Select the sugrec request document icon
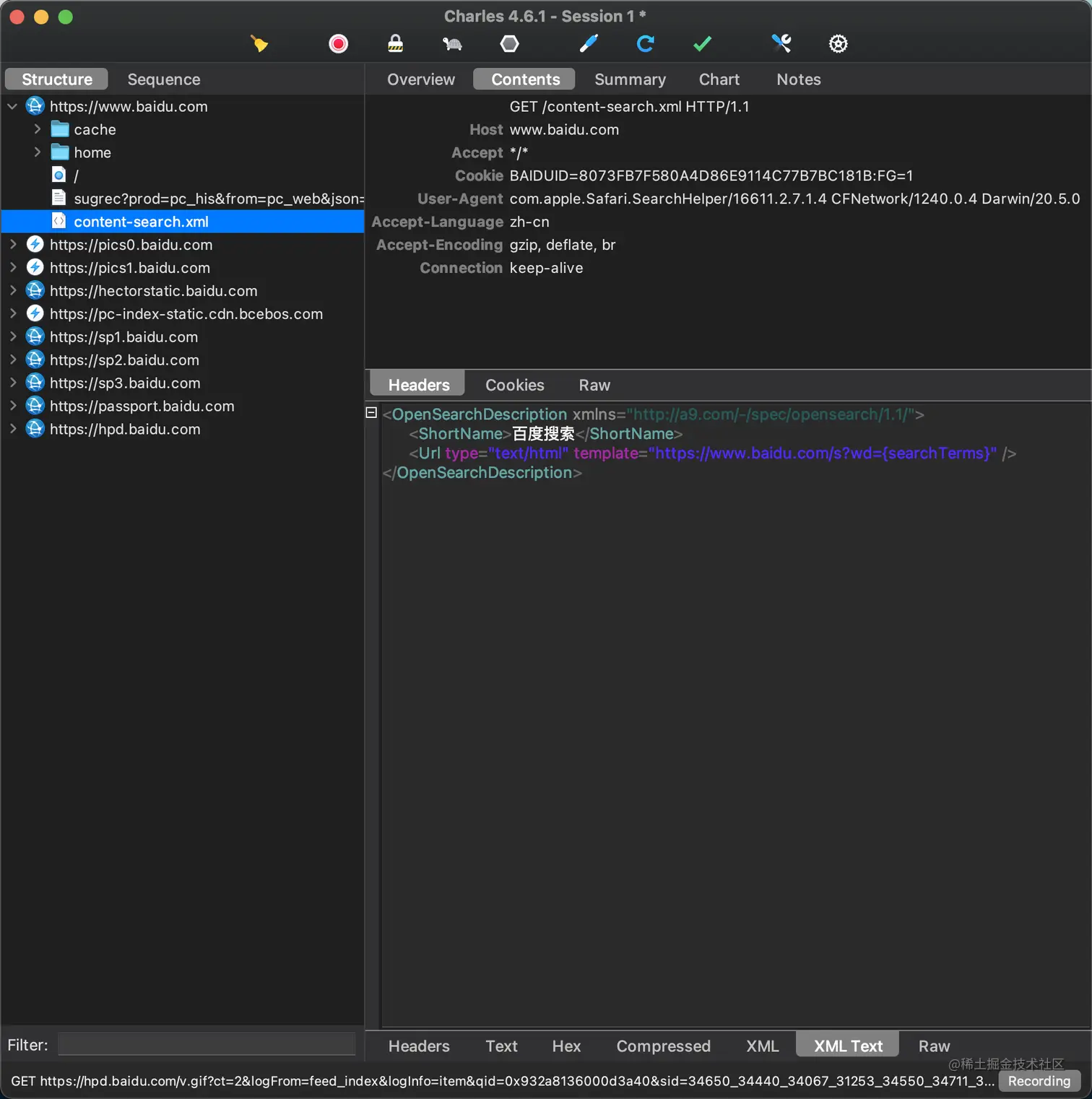The width and height of the screenshot is (1092, 1099). click(59, 199)
